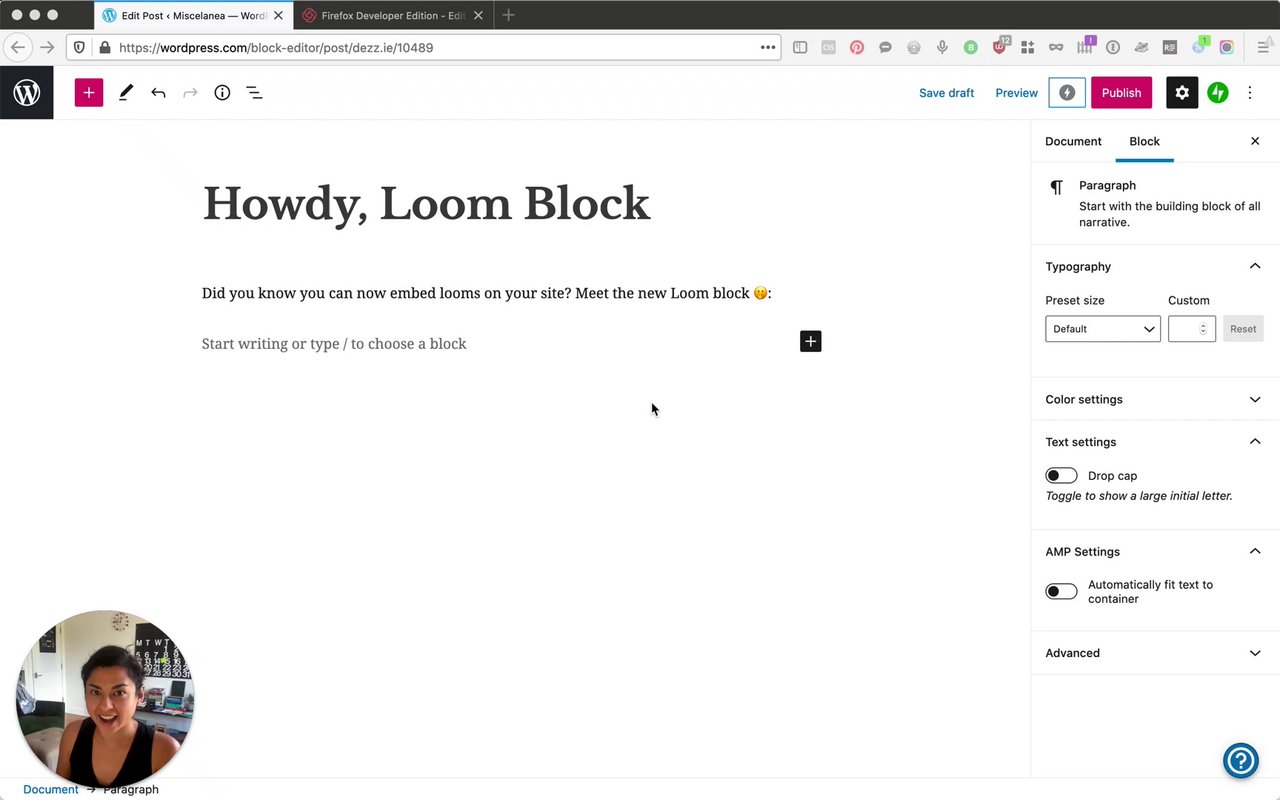Click the AMP lightning preview icon
Image resolution: width=1280 pixels, height=800 pixels.
click(x=1067, y=93)
